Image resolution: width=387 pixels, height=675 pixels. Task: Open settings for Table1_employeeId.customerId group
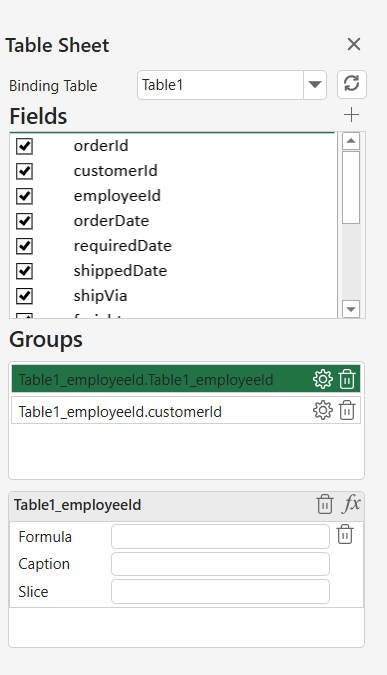(x=323, y=410)
